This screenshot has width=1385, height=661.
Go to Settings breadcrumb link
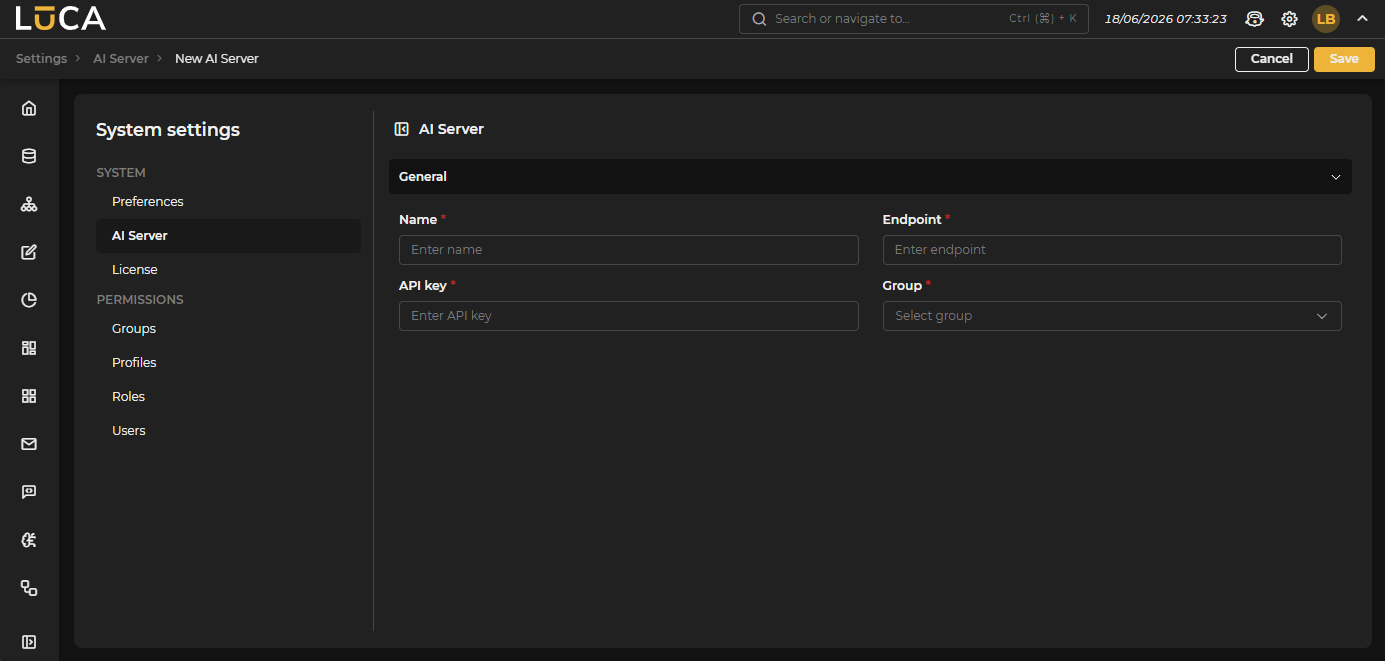[x=41, y=59]
